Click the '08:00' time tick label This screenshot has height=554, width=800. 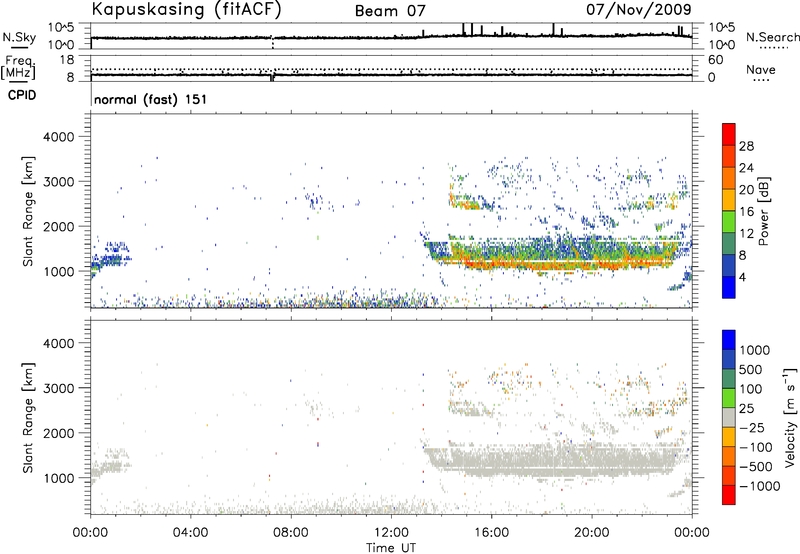click(x=291, y=533)
